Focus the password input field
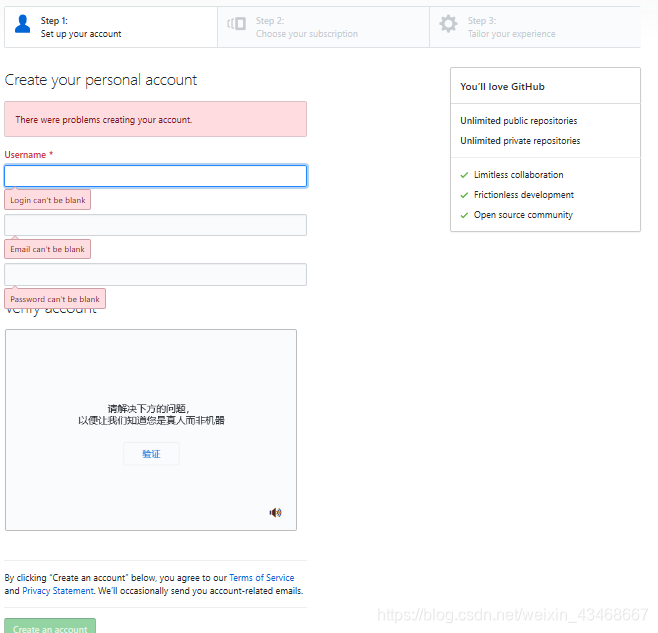This screenshot has width=658, height=633. pyautogui.click(x=156, y=275)
